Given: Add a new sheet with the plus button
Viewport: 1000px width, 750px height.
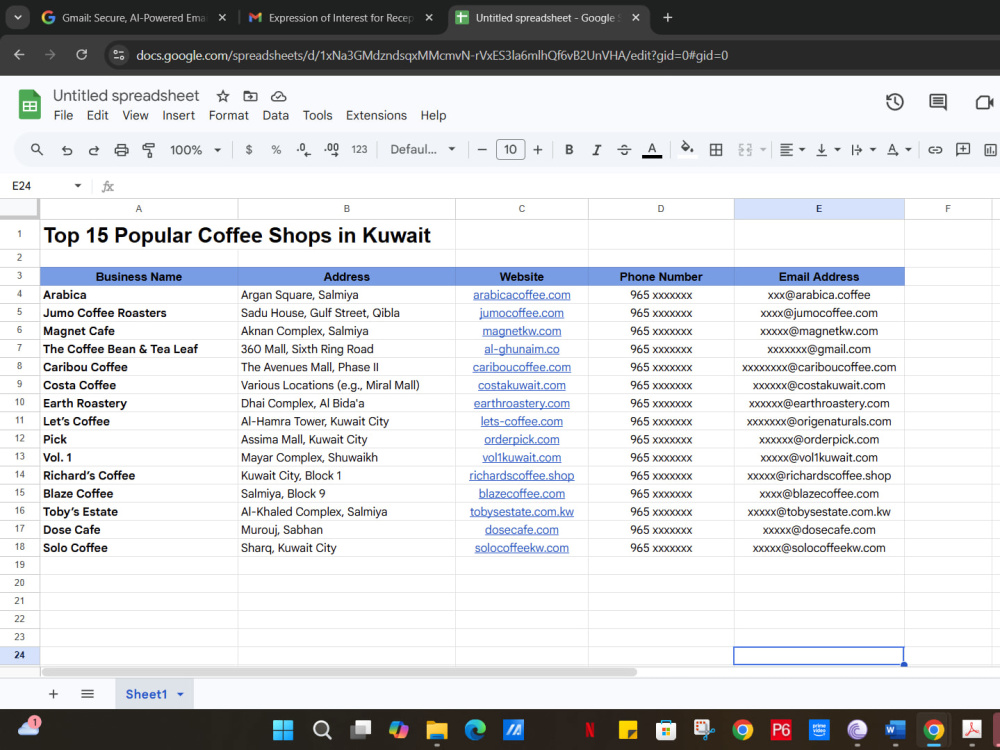Looking at the screenshot, I should pos(54,694).
